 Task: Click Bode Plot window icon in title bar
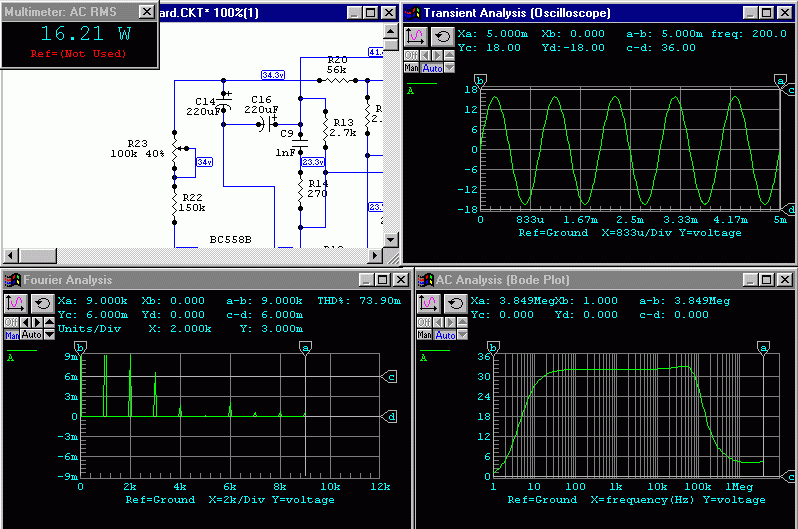coord(425,280)
